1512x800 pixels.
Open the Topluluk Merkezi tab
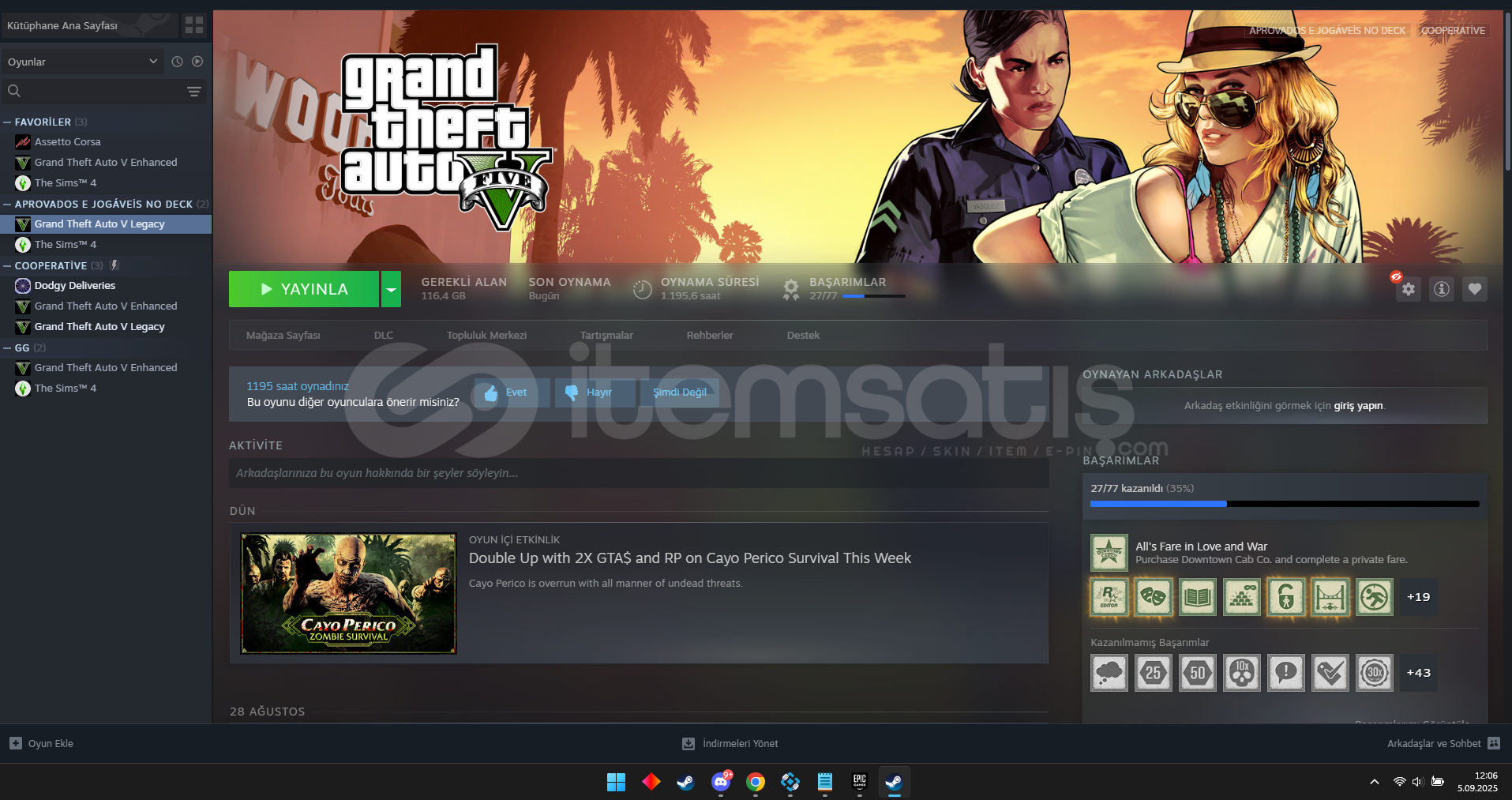486,336
